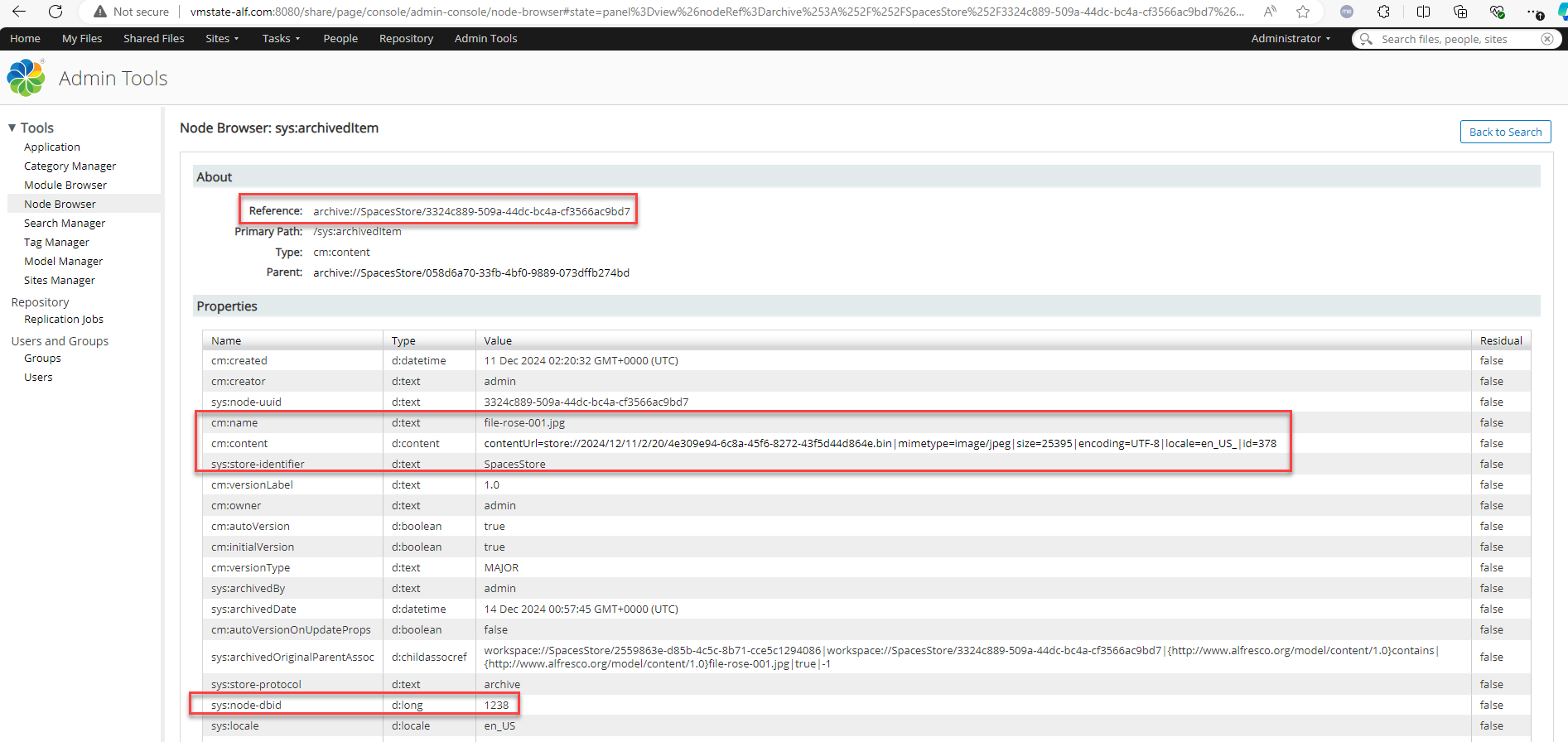
Task: Click the search magnifier icon
Action: pos(1366,39)
